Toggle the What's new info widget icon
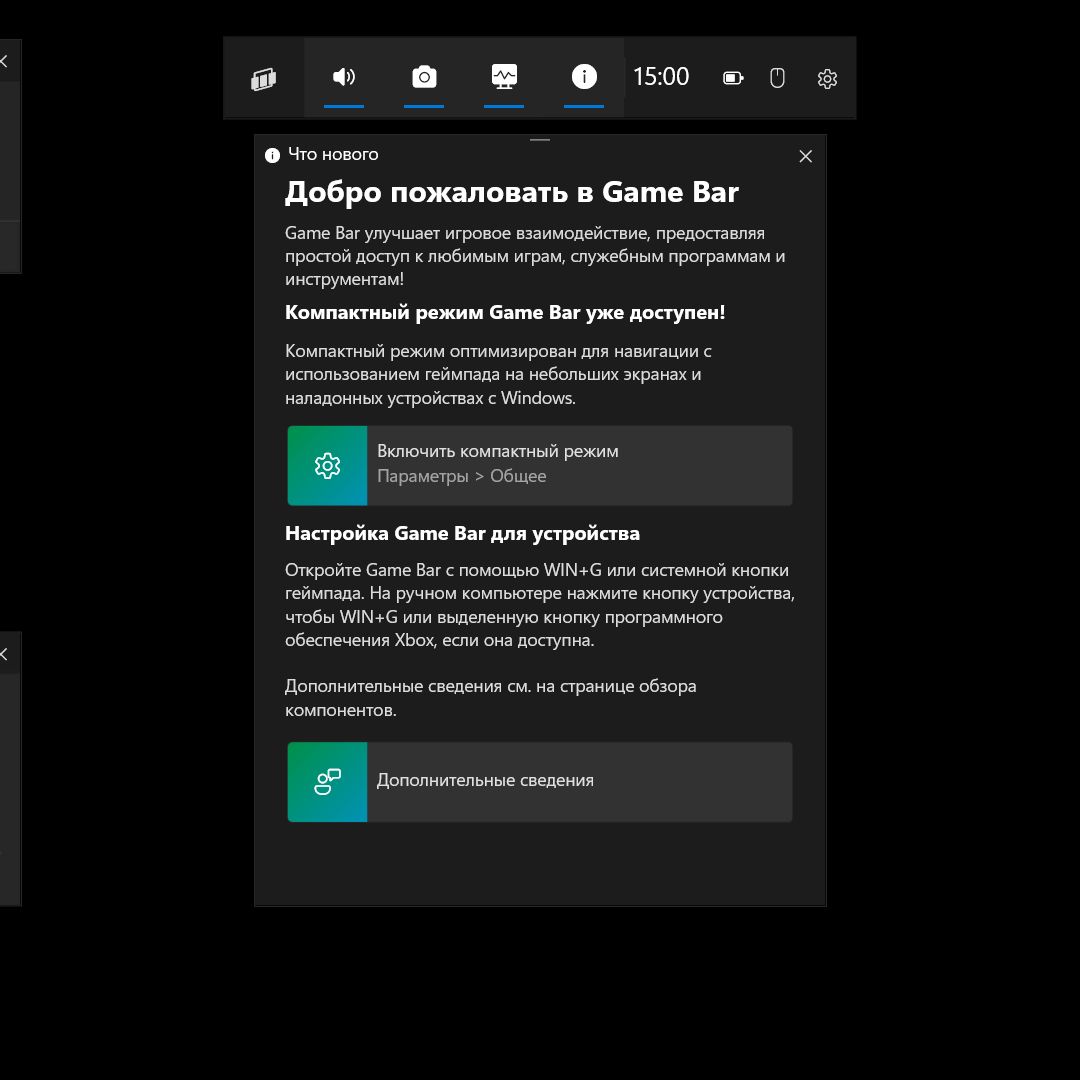Viewport: 1080px width, 1080px height. coord(584,76)
